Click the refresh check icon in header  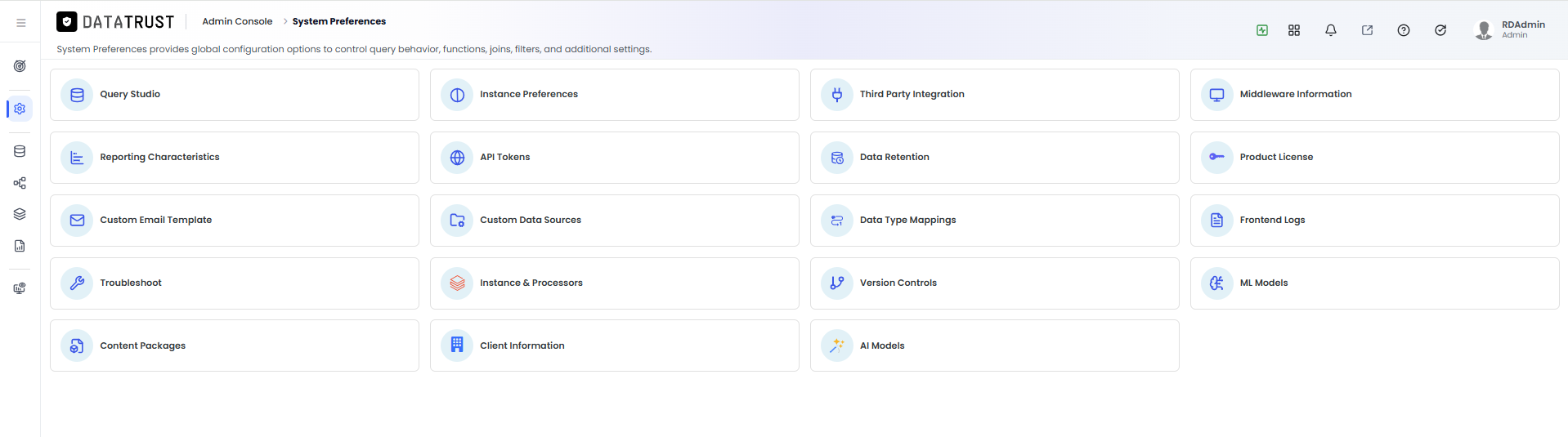(1440, 30)
